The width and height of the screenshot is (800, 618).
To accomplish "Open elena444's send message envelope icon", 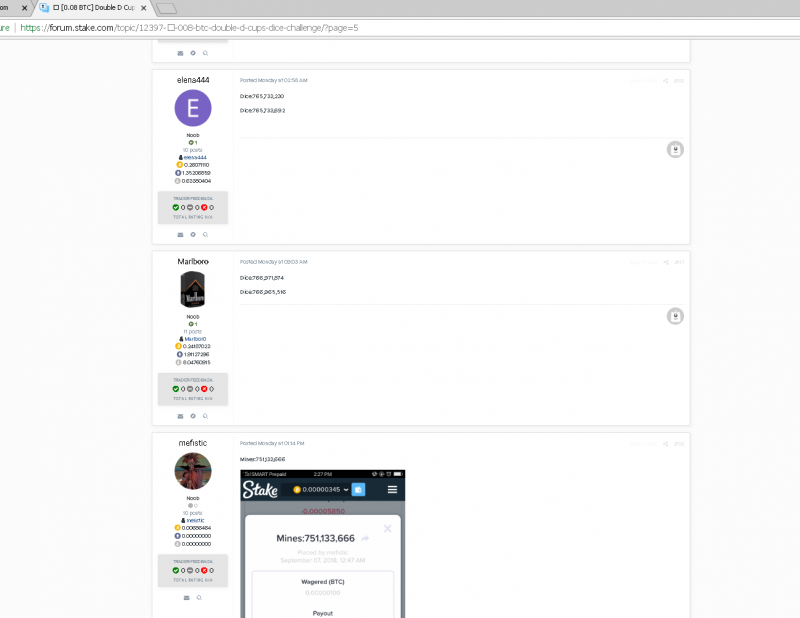I will [x=180, y=235].
